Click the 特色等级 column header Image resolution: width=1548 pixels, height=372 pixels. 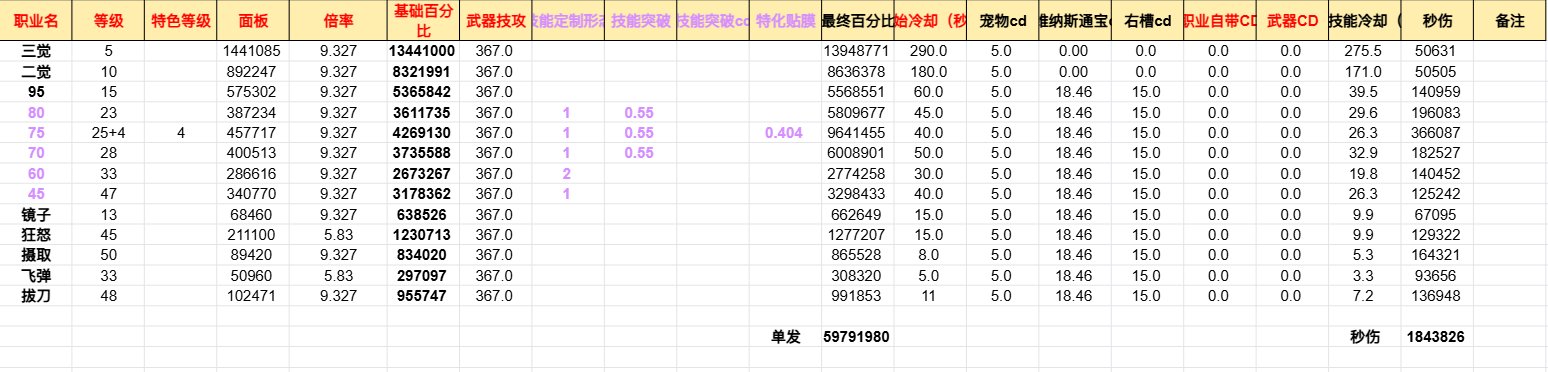click(180, 20)
